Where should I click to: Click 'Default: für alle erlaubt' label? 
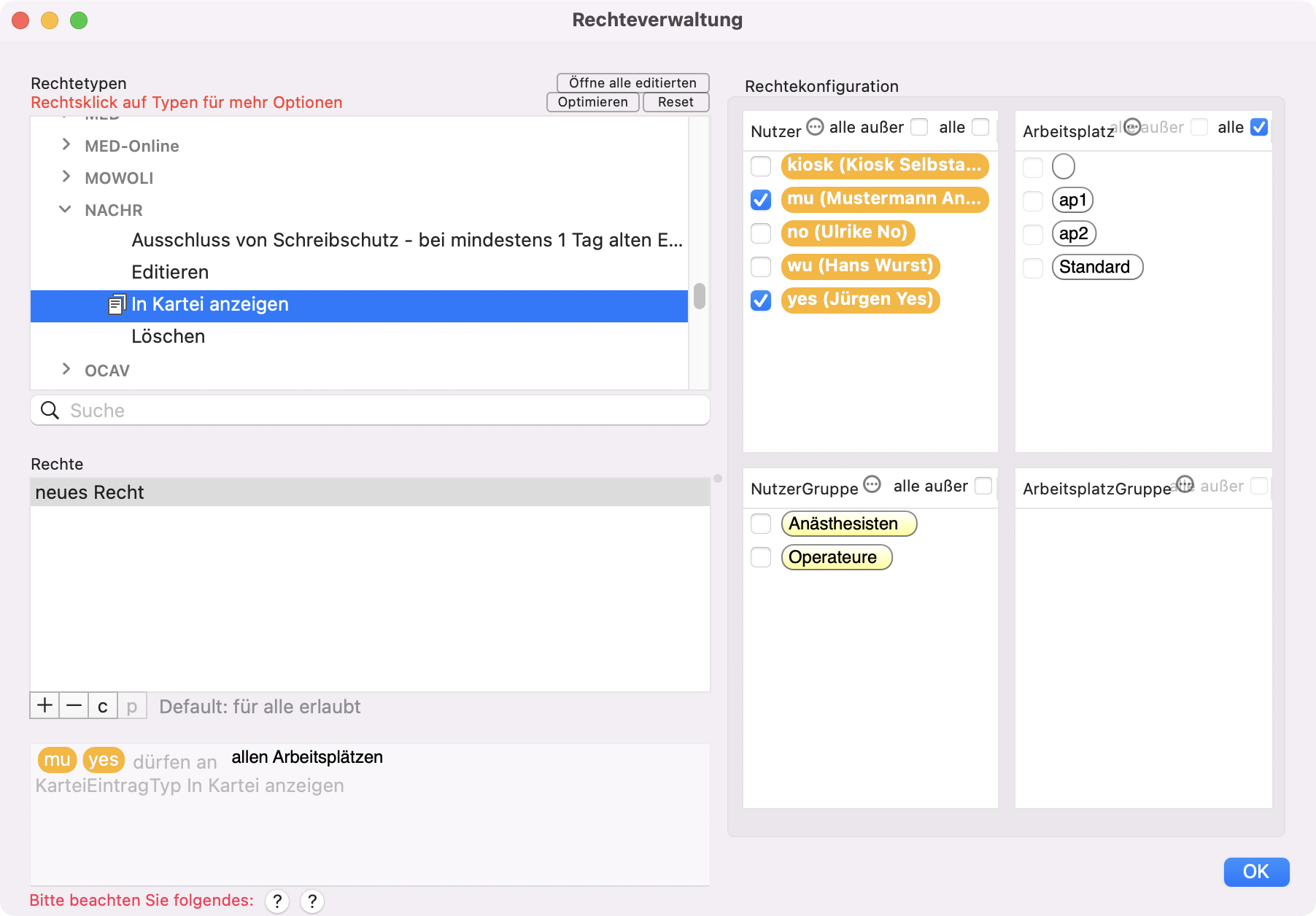coord(260,707)
